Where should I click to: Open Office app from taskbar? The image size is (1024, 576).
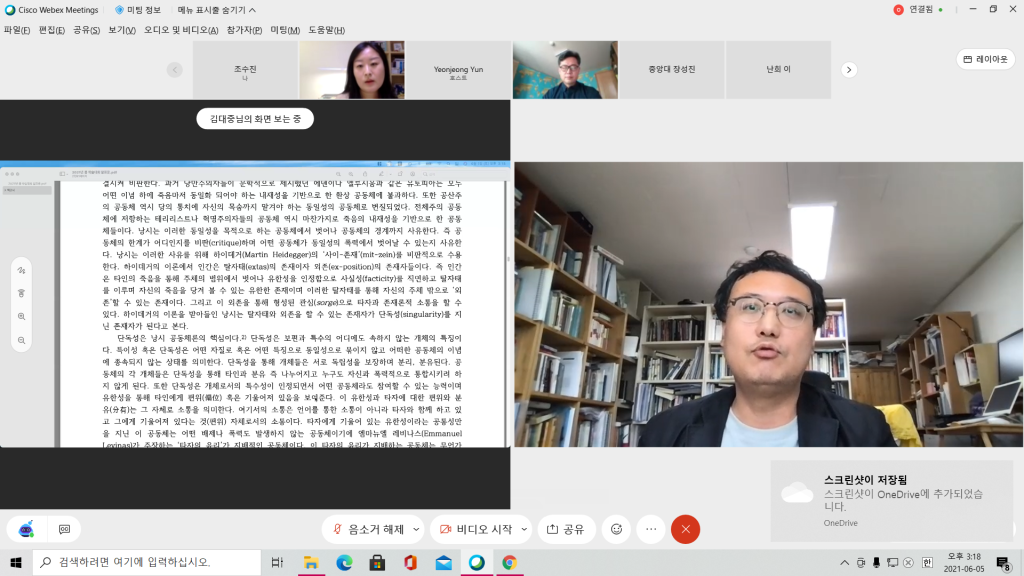click(411, 562)
